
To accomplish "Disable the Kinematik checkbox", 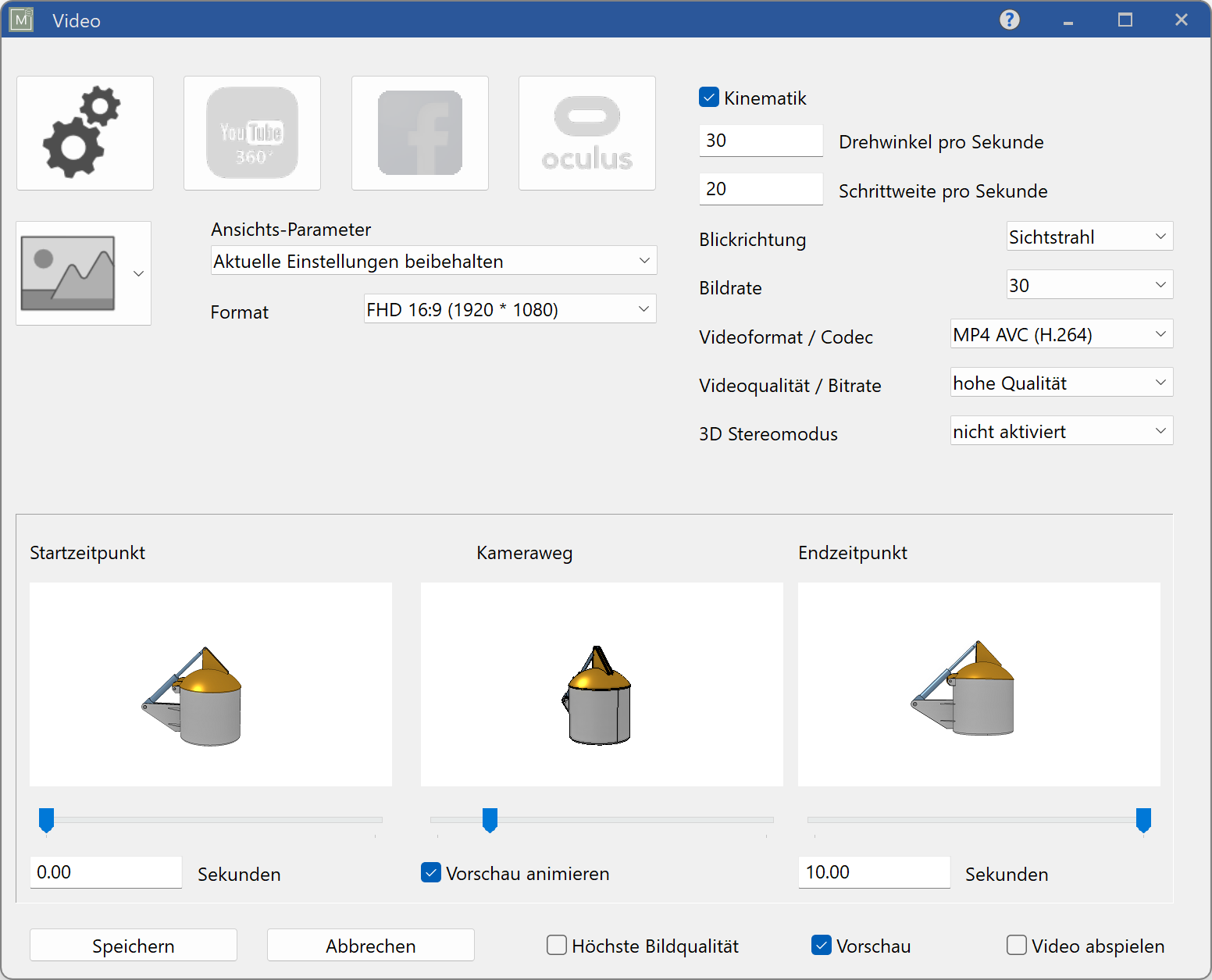I will (708, 97).
